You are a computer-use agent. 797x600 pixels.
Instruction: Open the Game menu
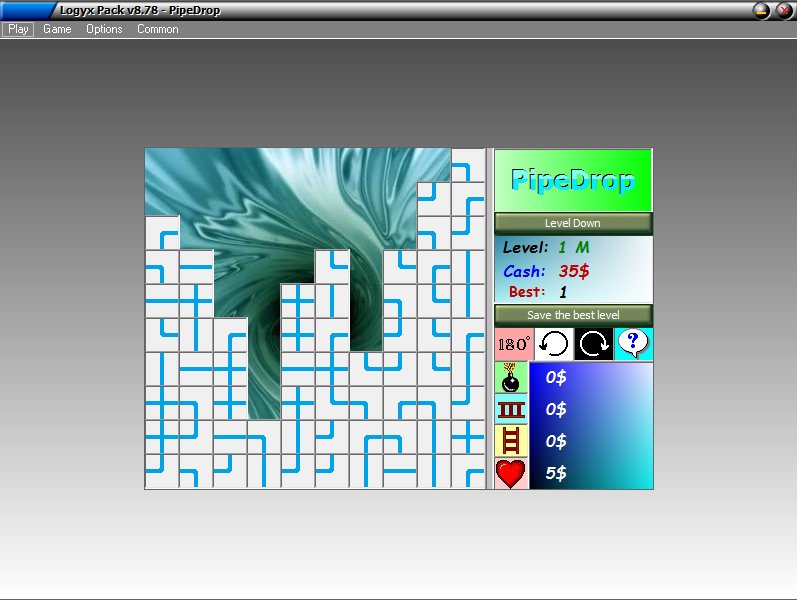57,29
